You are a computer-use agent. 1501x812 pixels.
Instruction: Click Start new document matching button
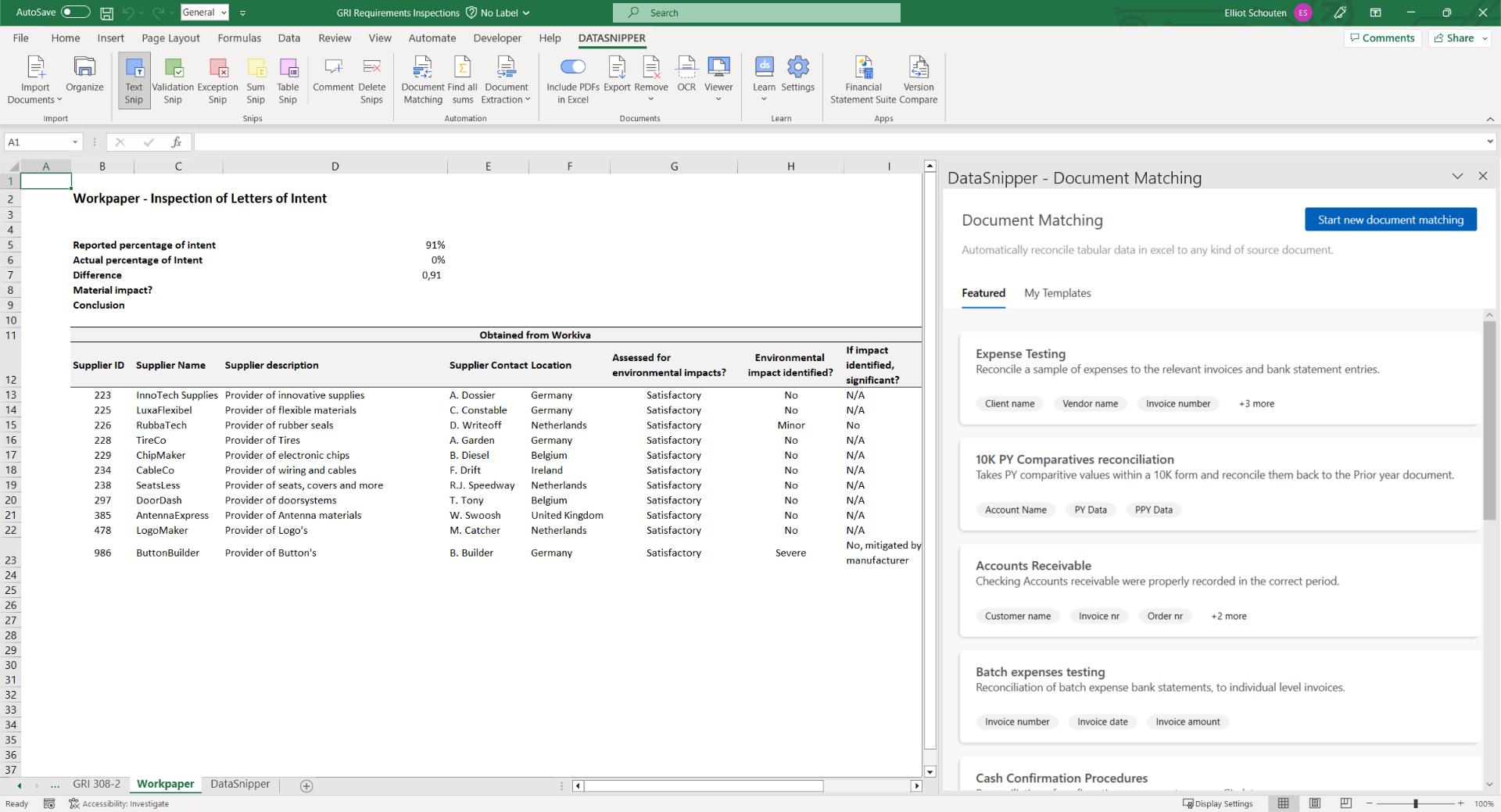tap(1391, 220)
